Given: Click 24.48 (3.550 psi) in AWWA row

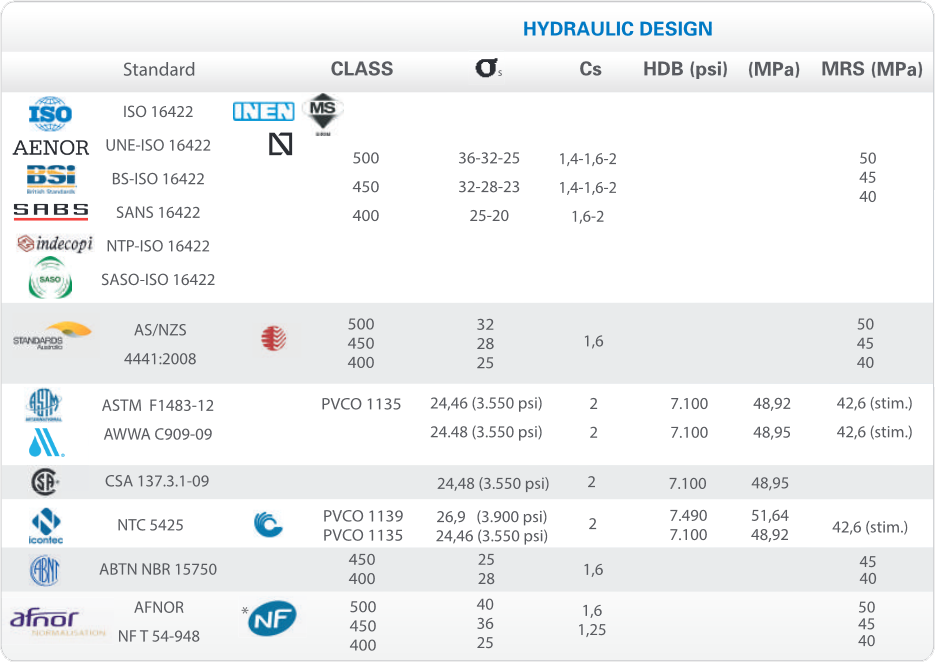Looking at the screenshot, I should [x=487, y=432].
